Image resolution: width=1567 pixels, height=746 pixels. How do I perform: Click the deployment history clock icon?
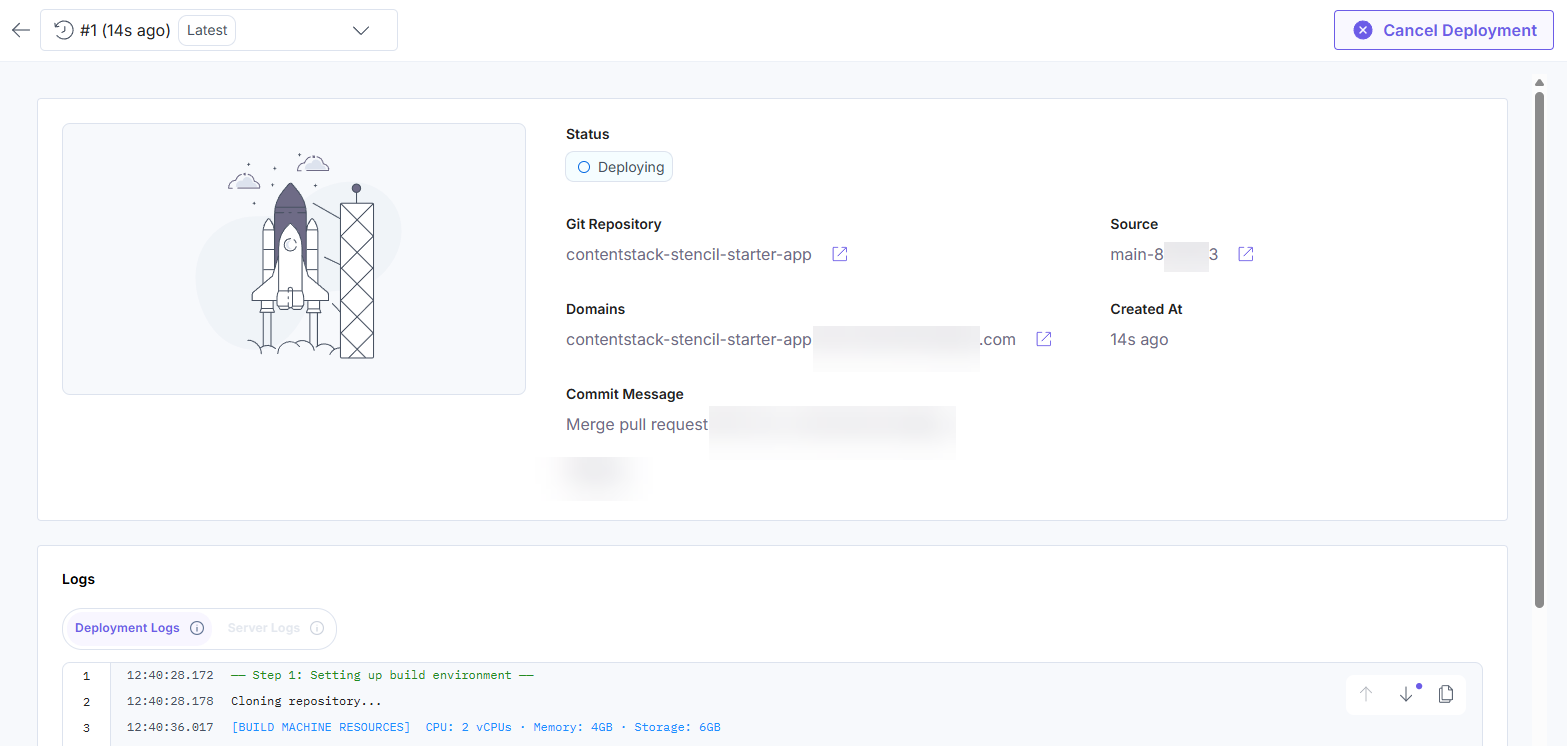click(63, 30)
